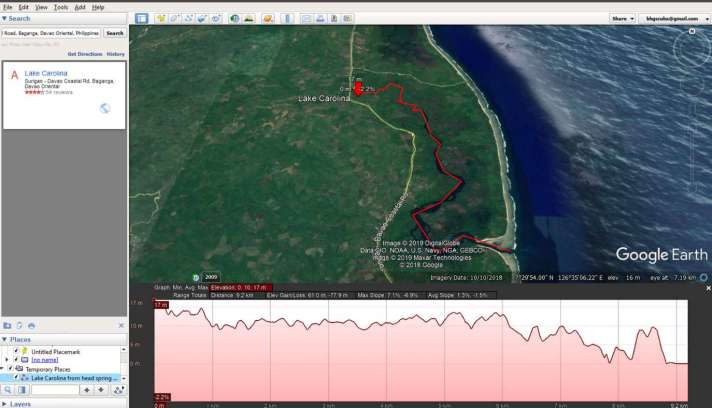Open the View menu
The height and width of the screenshot is (408, 712).
(41, 7)
